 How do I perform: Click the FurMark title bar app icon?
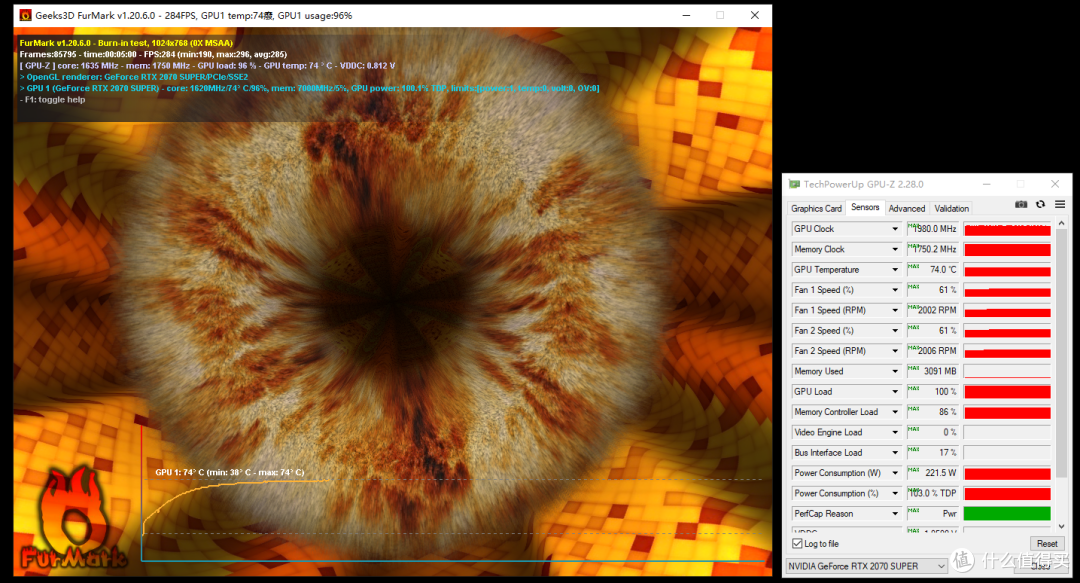tap(25, 15)
